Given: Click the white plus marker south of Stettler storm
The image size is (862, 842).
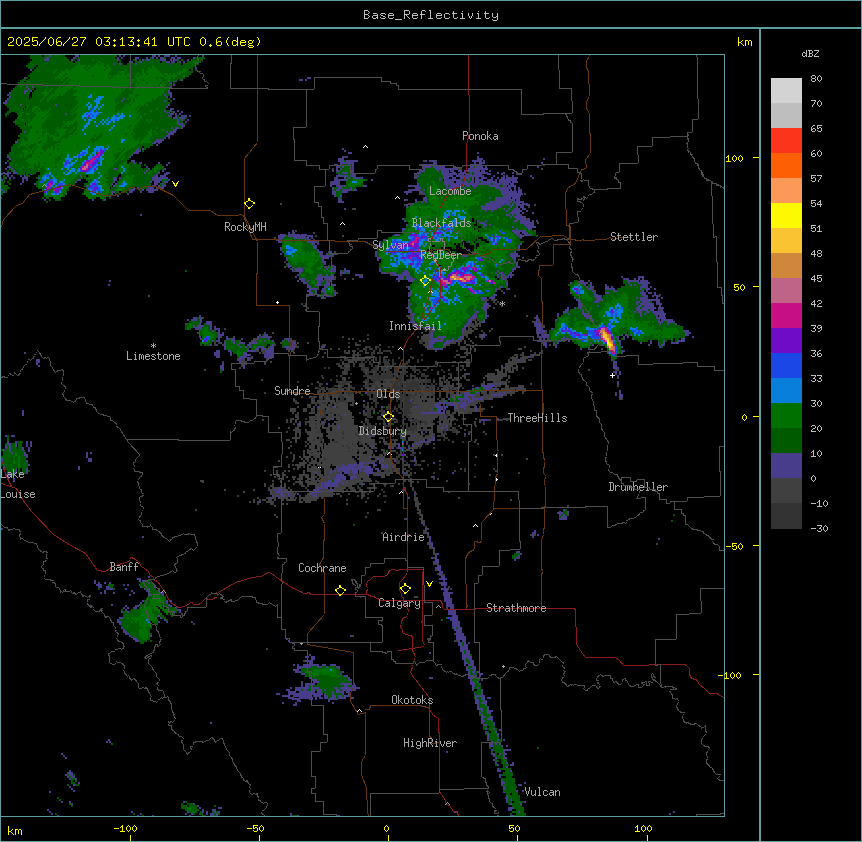Looking at the screenshot, I should pos(612,375).
